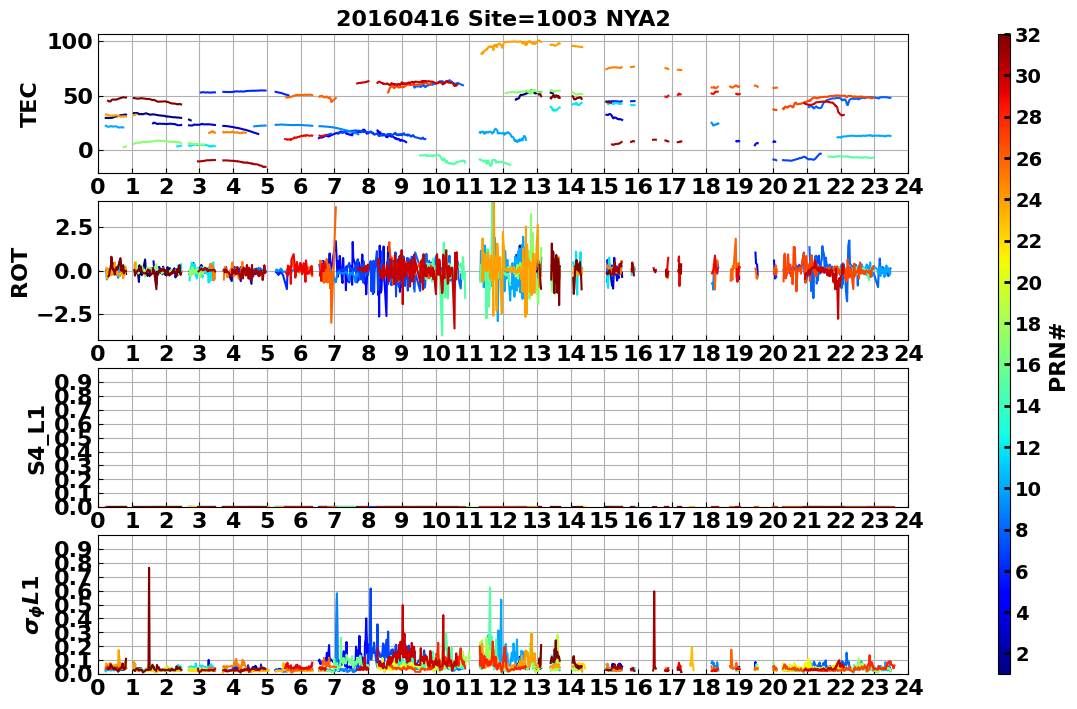
Task: Click the dark-red σφ spike near hour 16.5
Action: click(654, 629)
